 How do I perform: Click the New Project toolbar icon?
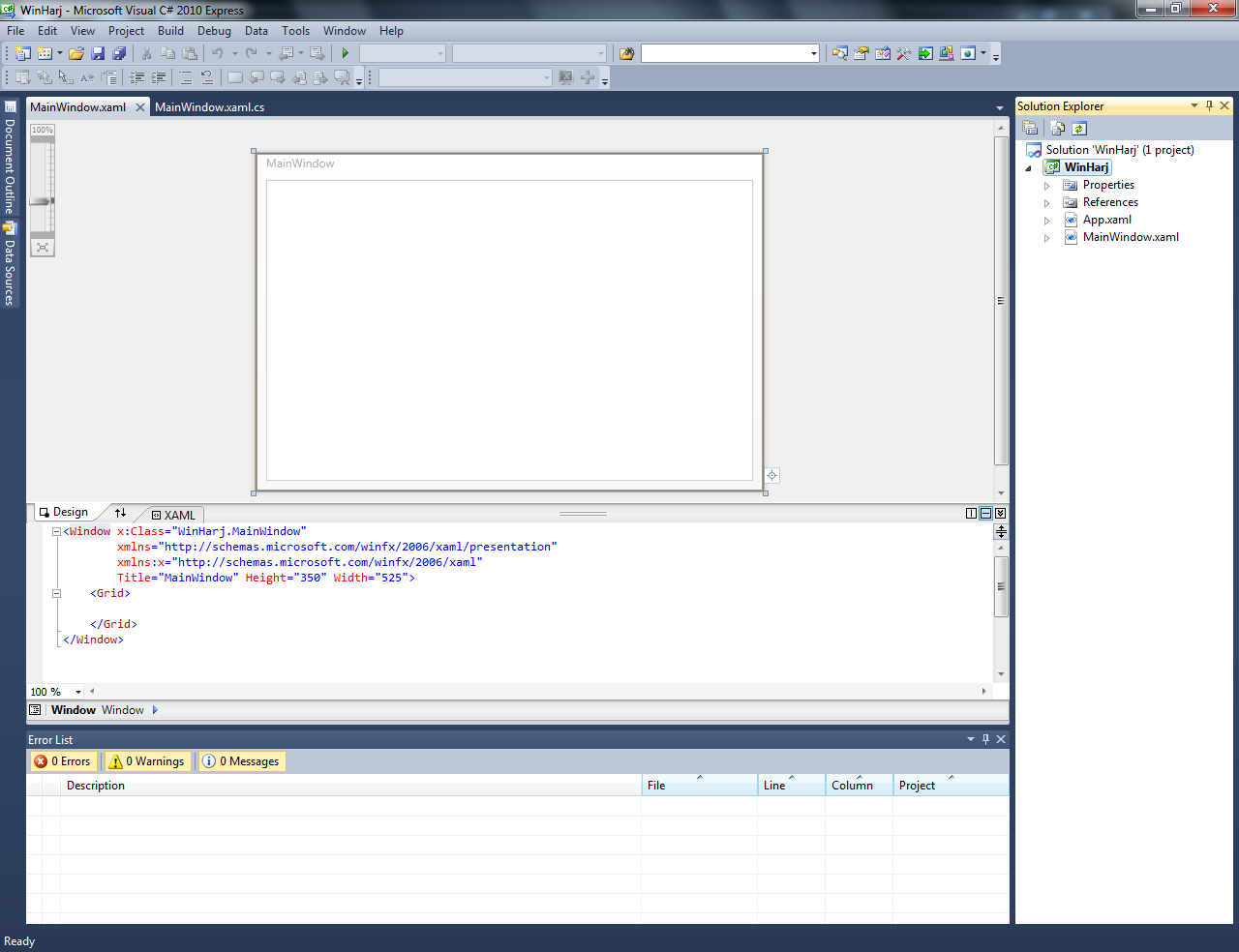23,53
